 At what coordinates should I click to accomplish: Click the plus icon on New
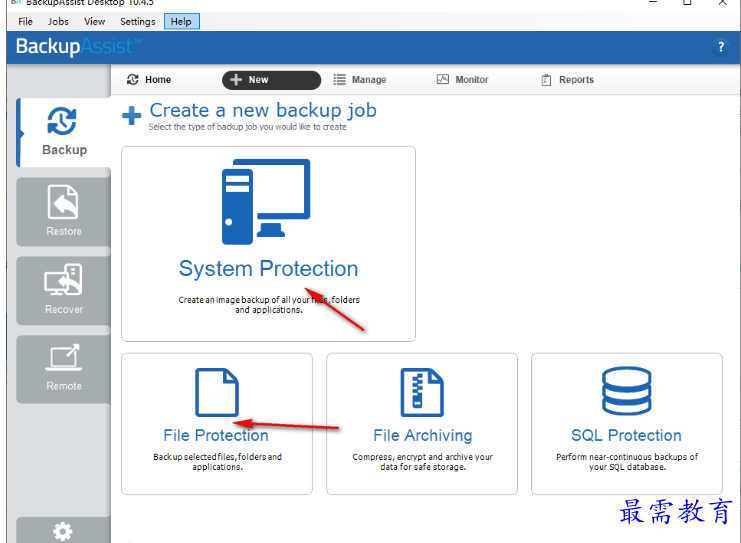click(x=236, y=80)
